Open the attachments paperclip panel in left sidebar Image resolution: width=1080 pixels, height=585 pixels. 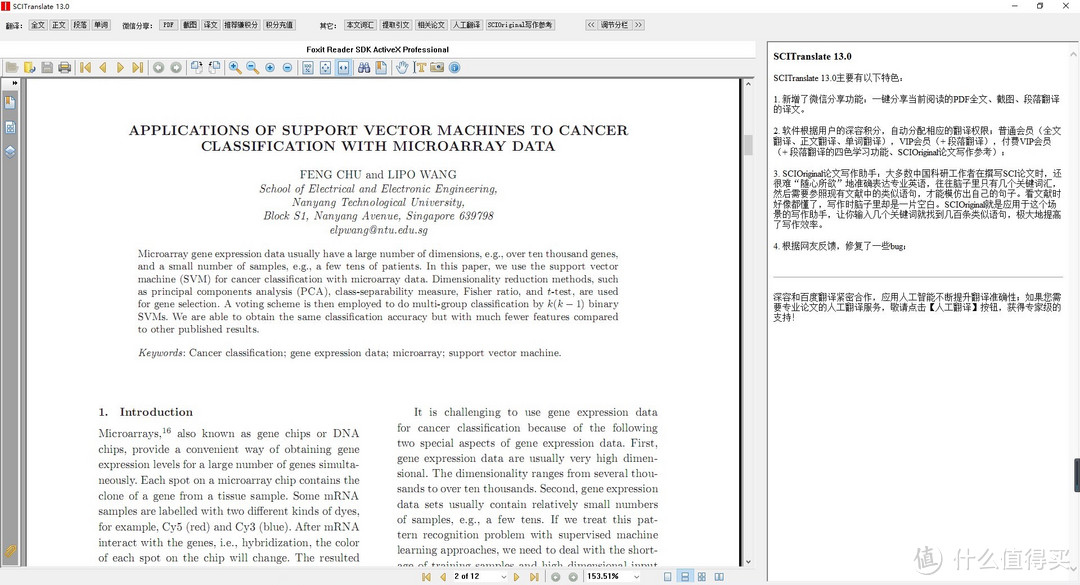tap(10, 551)
